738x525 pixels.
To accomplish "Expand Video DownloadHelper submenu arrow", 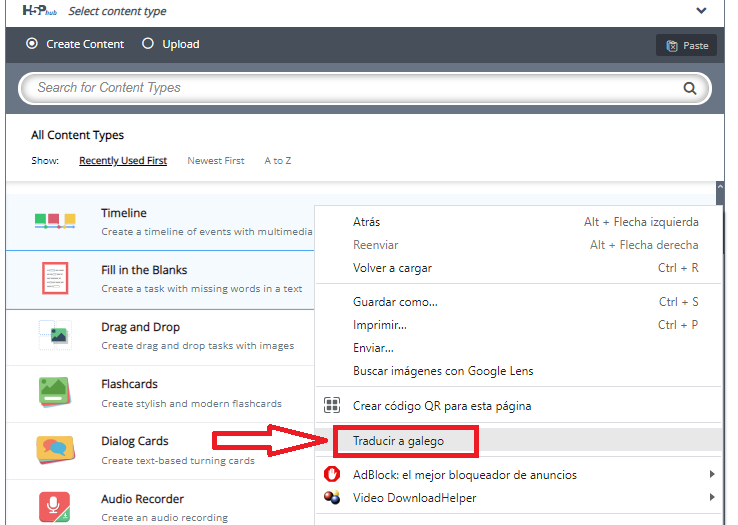I will point(712,497).
